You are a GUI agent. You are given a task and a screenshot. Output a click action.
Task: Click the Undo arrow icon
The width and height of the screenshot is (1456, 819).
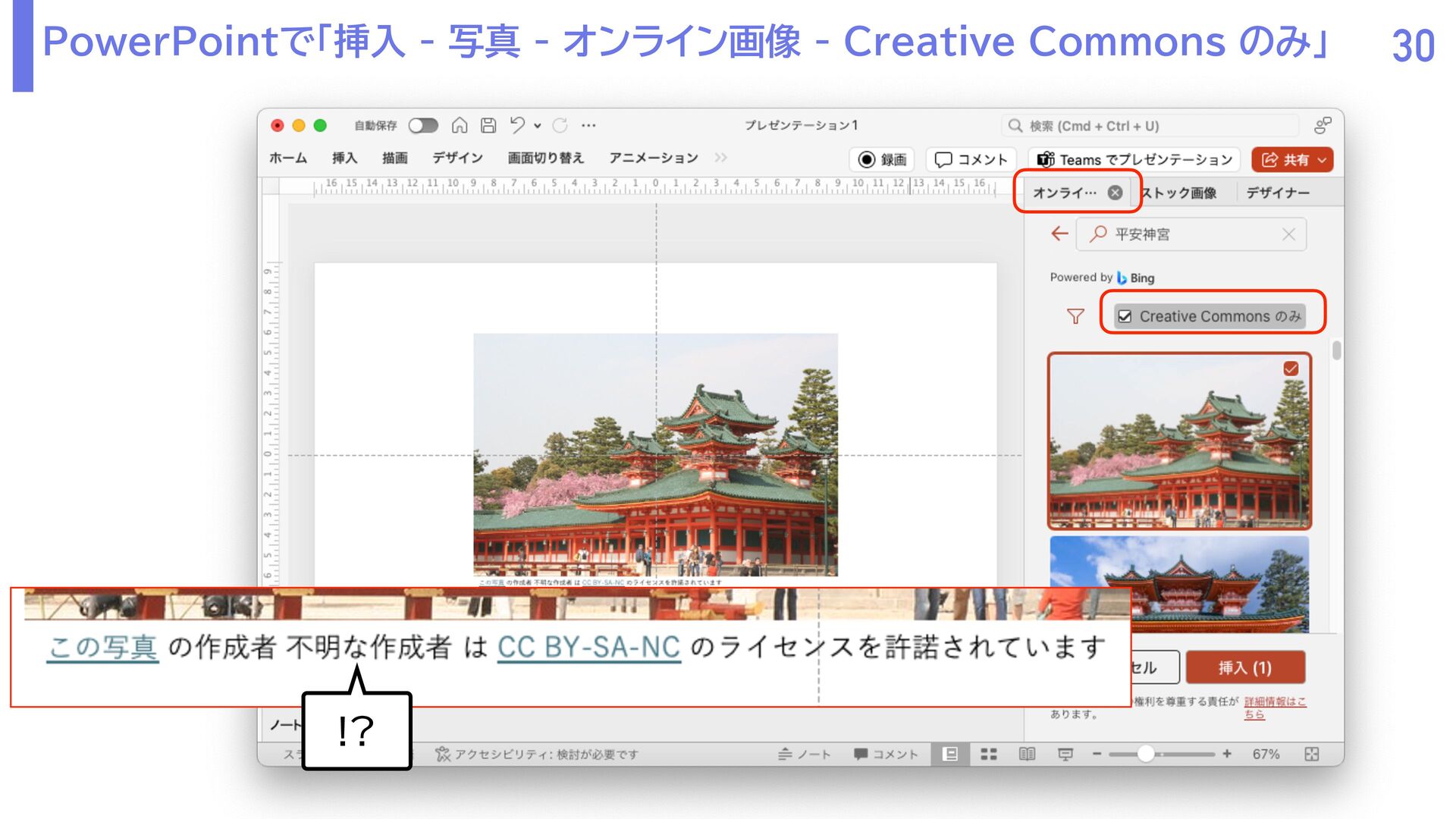tap(517, 125)
